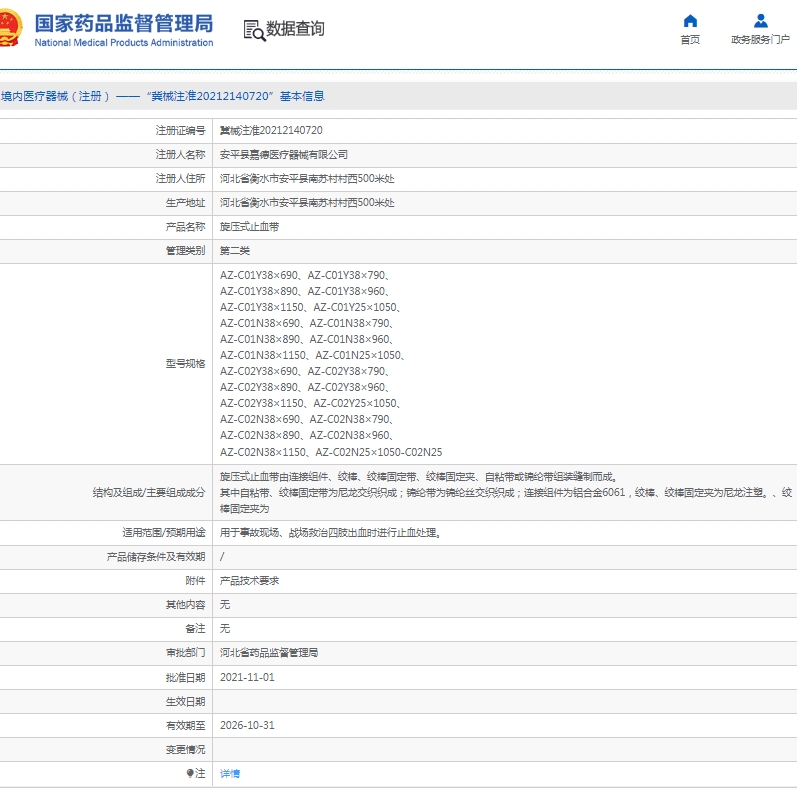Select model AZ-C02N25×1050-C02N25
Image resolution: width=797 pixels, height=794 pixels.
379,452
